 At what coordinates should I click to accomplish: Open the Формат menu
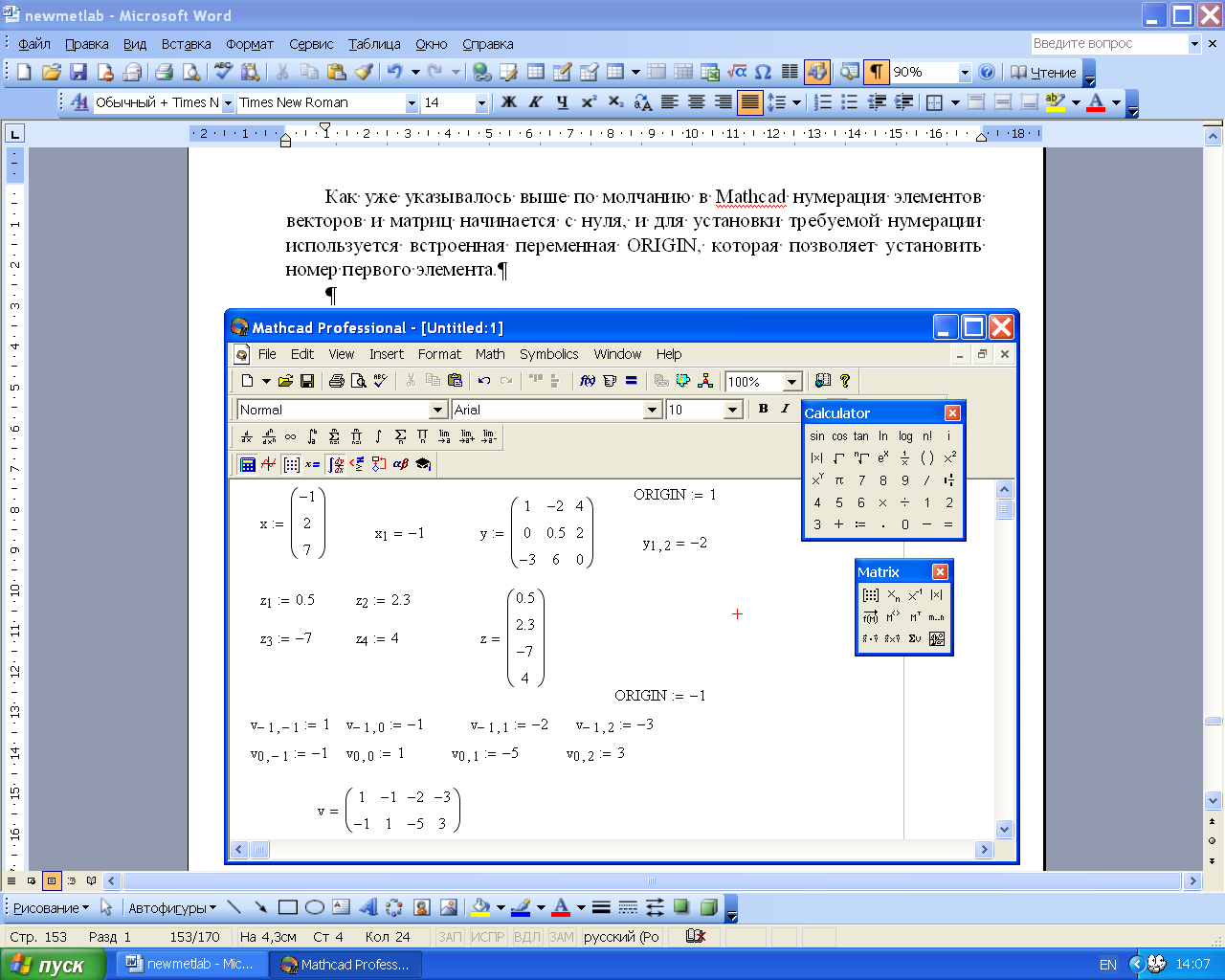pos(250,44)
